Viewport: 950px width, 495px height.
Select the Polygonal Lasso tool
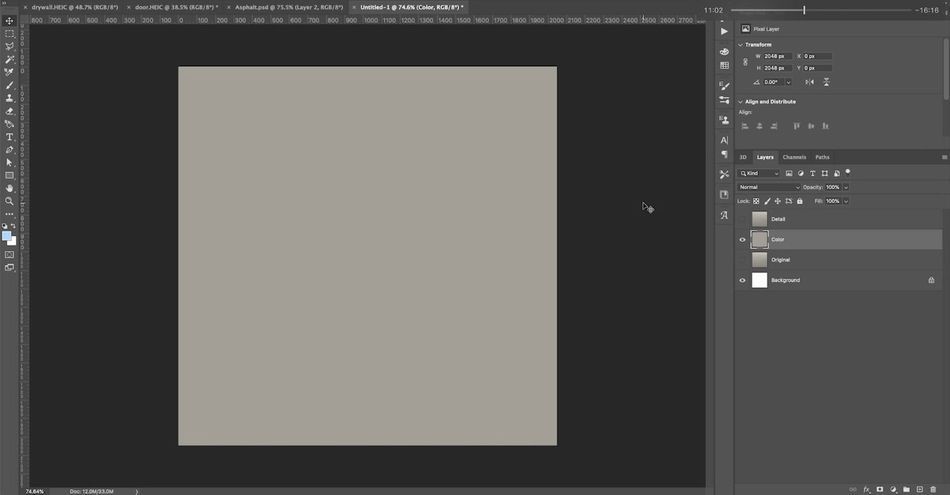(x=9, y=47)
